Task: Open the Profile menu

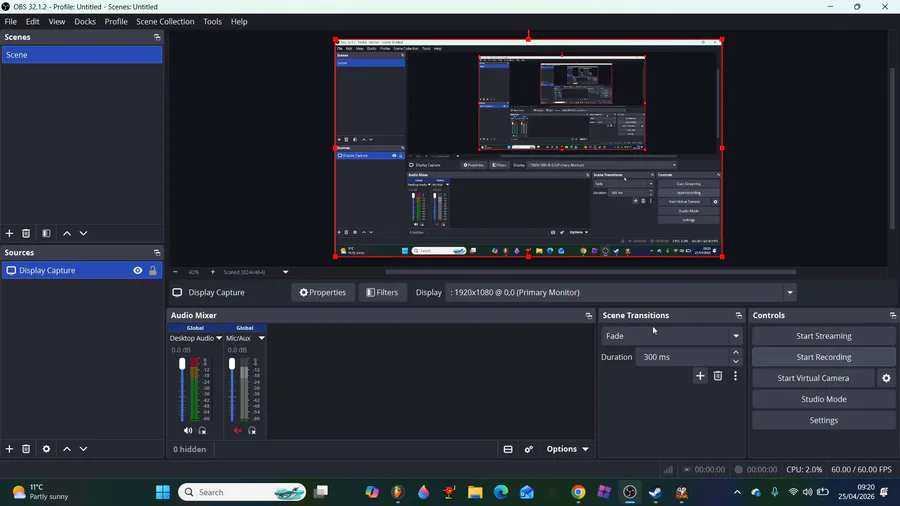Action: click(x=116, y=21)
